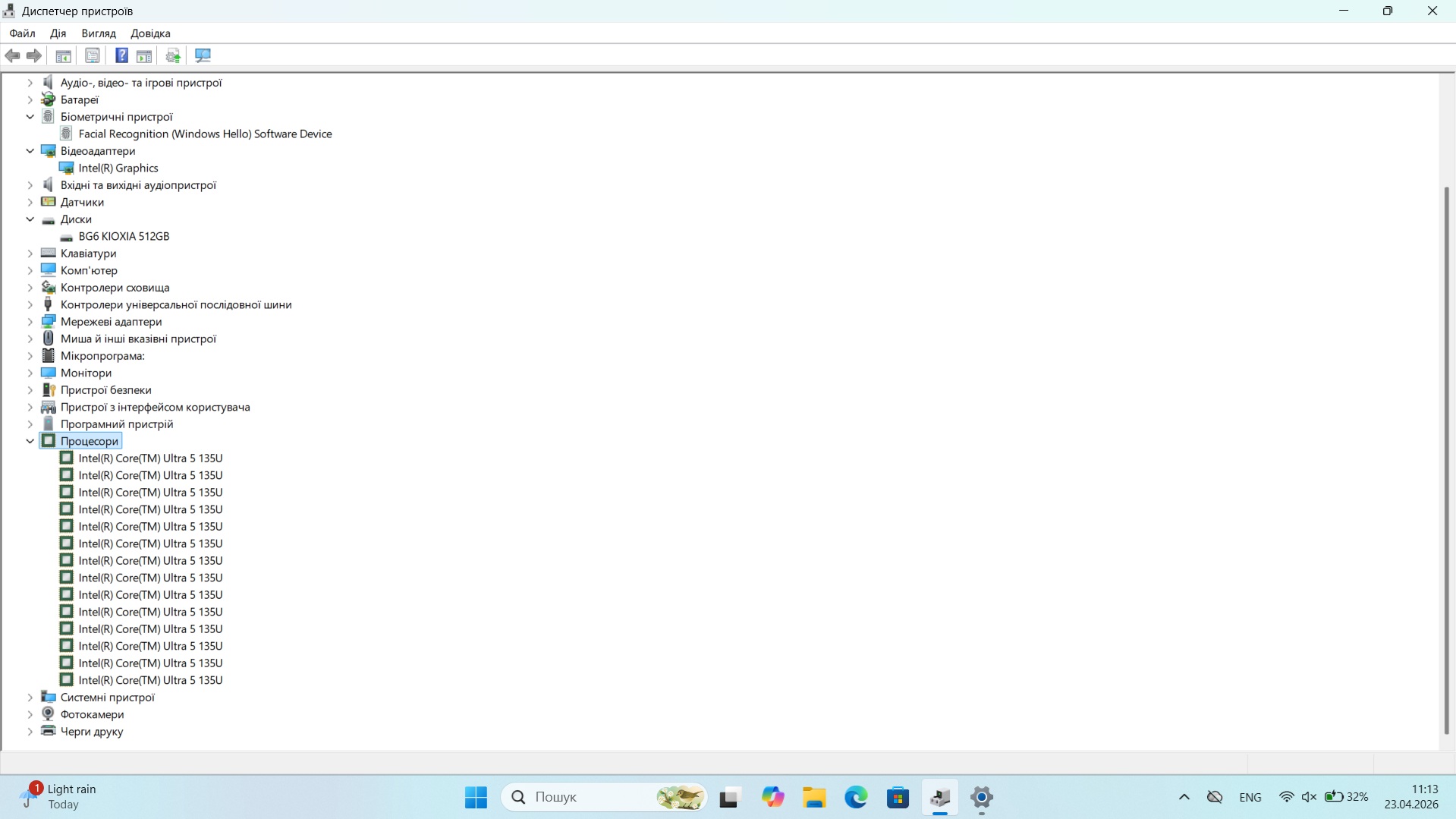Image resolution: width=1456 pixels, height=819 pixels.
Task: Select the Facial Recognition Software Device
Action: click(x=205, y=134)
